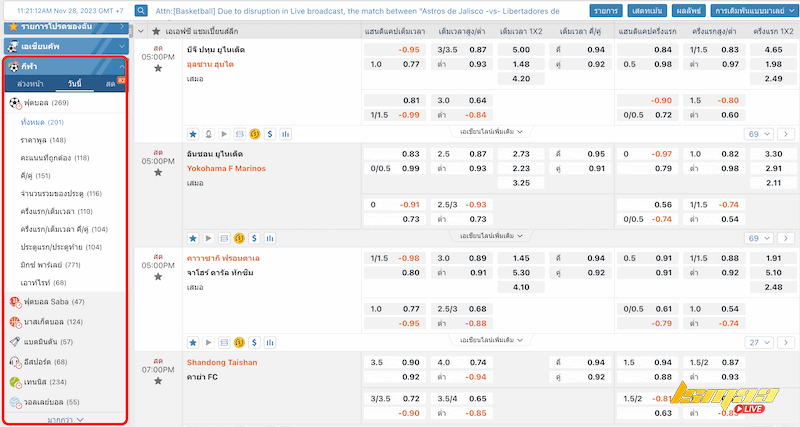Open scoreboard icon in Incheon United toolbar
The width and height of the screenshot is (800, 427).
223,238
